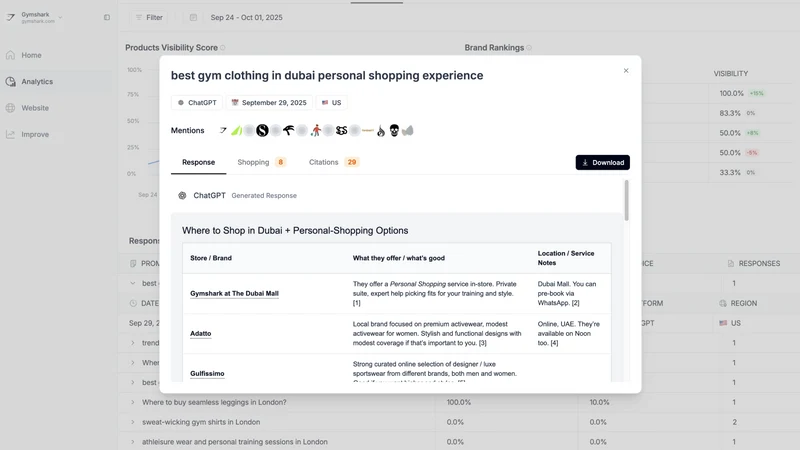Go to Home in the sidebar

[x=31, y=55]
